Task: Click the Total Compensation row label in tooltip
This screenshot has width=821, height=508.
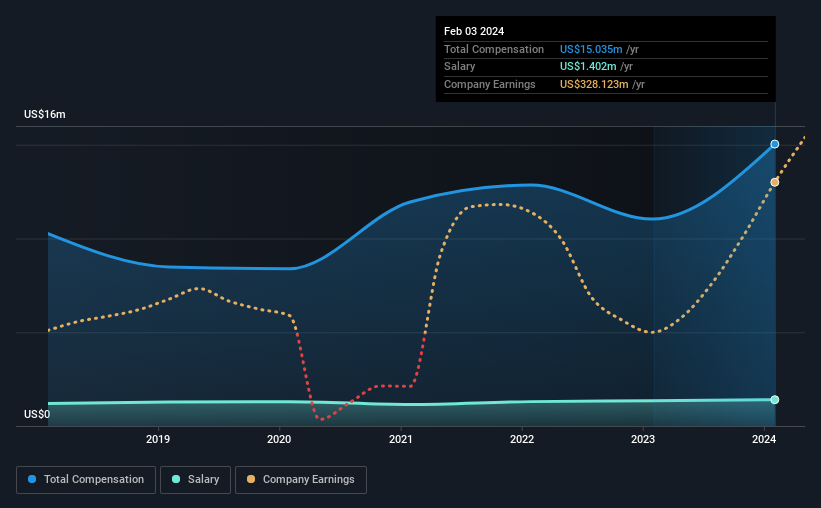Action: click(494, 49)
